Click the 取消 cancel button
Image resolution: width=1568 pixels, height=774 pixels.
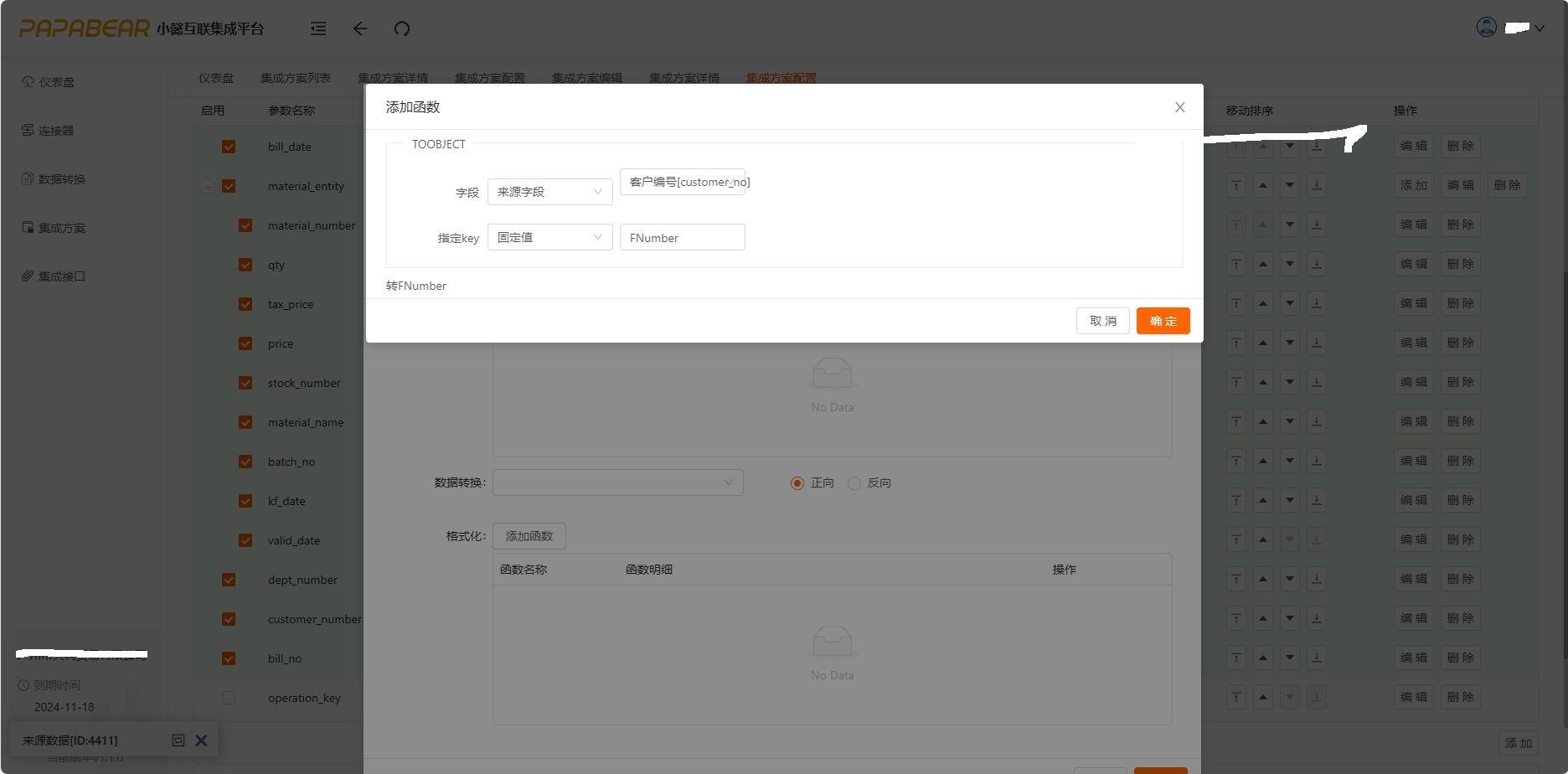tap(1102, 321)
